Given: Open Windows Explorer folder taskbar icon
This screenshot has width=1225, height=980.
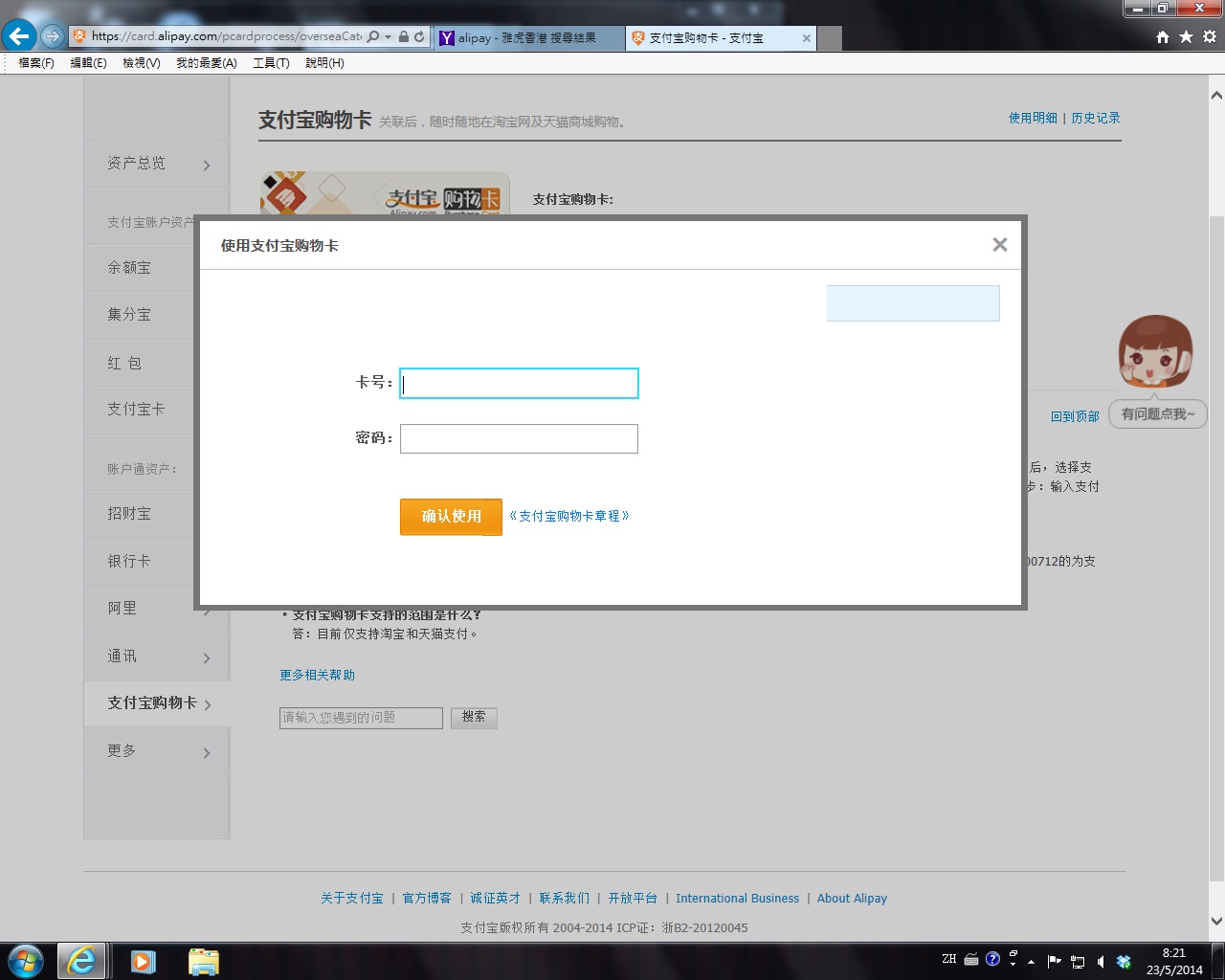Looking at the screenshot, I should click(204, 961).
